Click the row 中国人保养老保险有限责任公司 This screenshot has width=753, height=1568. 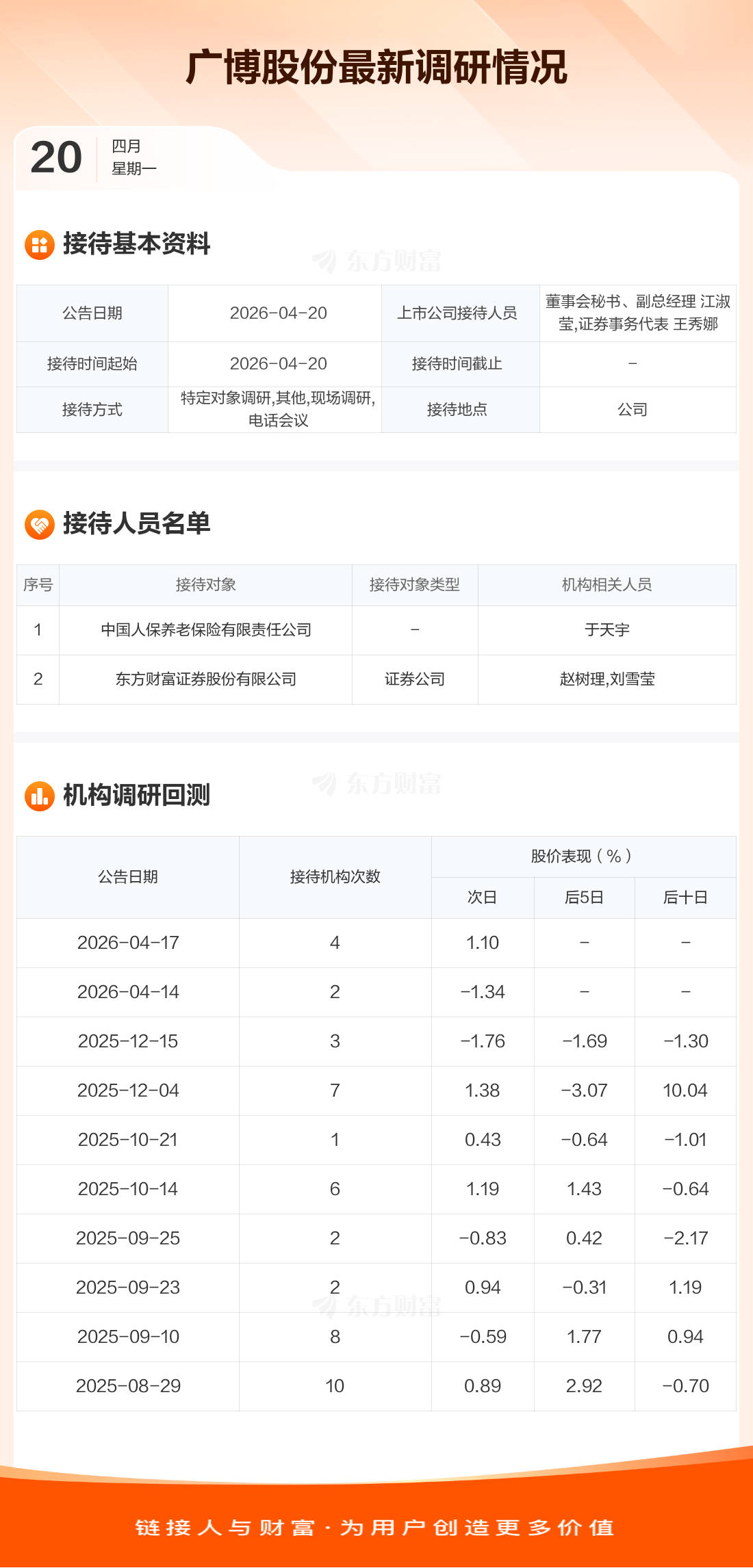click(x=376, y=630)
